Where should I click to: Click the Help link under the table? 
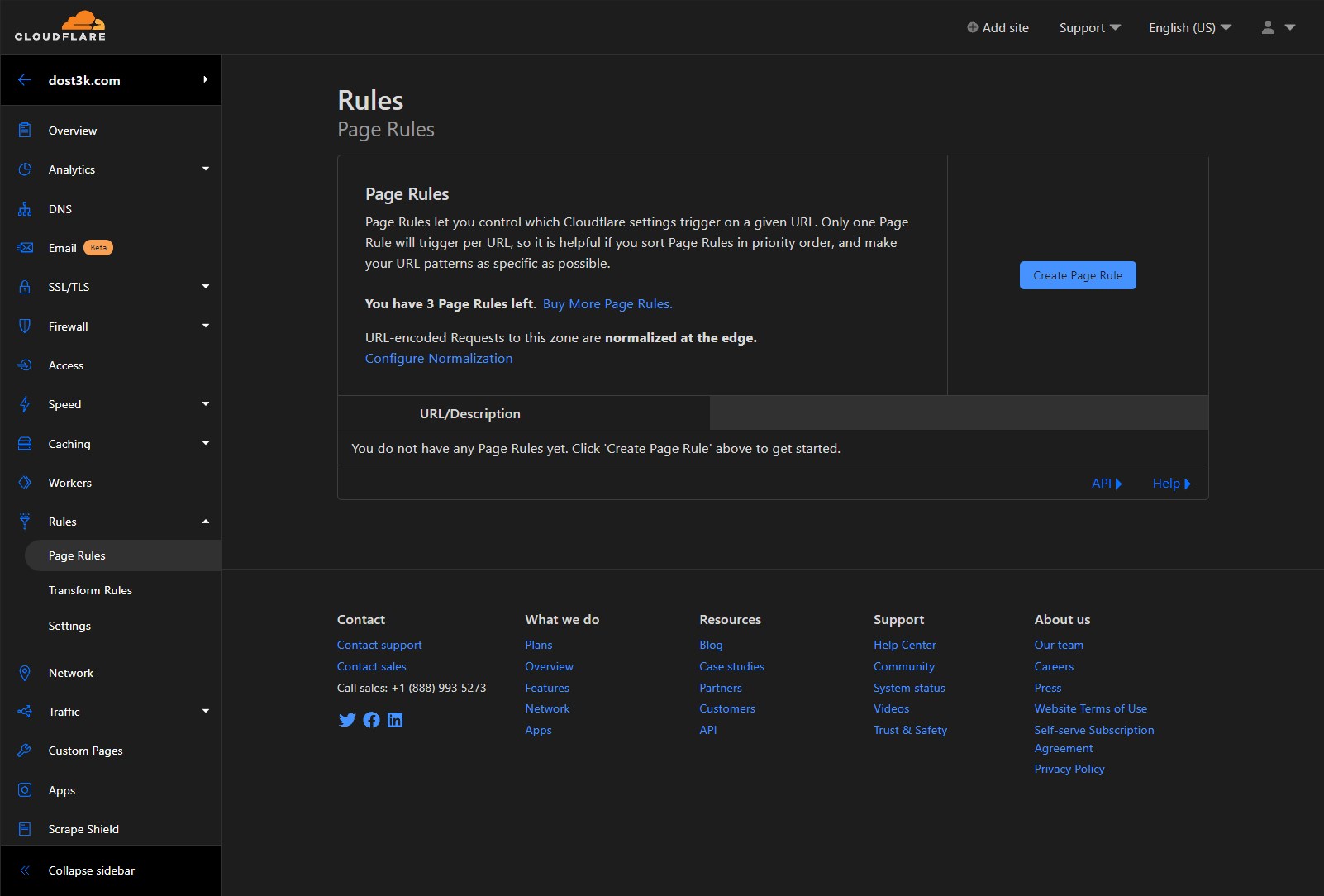coord(1171,484)
